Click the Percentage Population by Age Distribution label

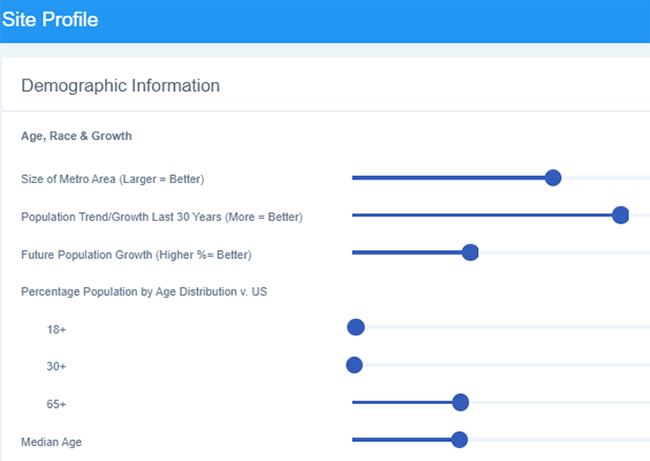(x=144, y=291)
